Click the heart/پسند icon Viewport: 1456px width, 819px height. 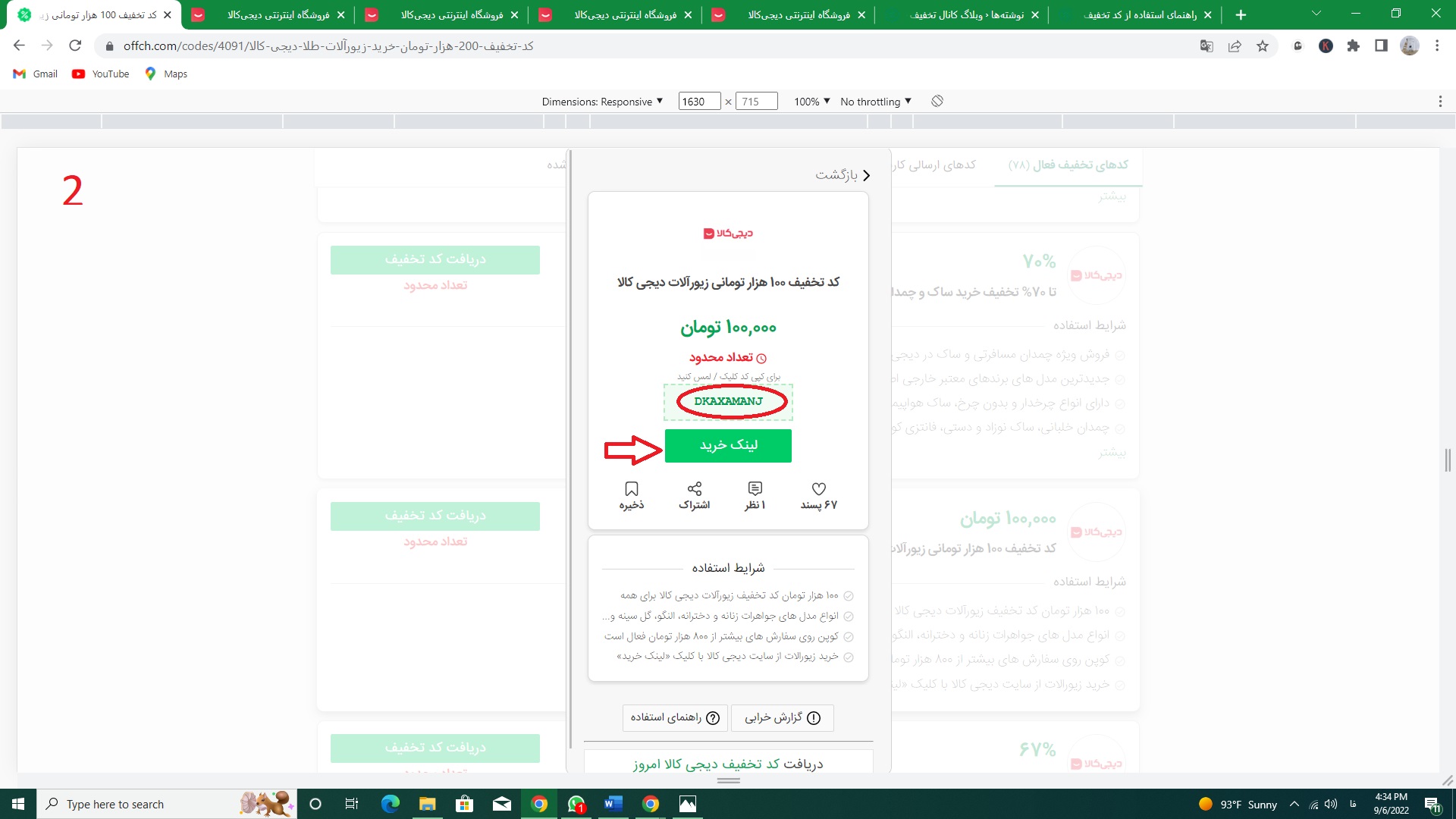(819, 488)
